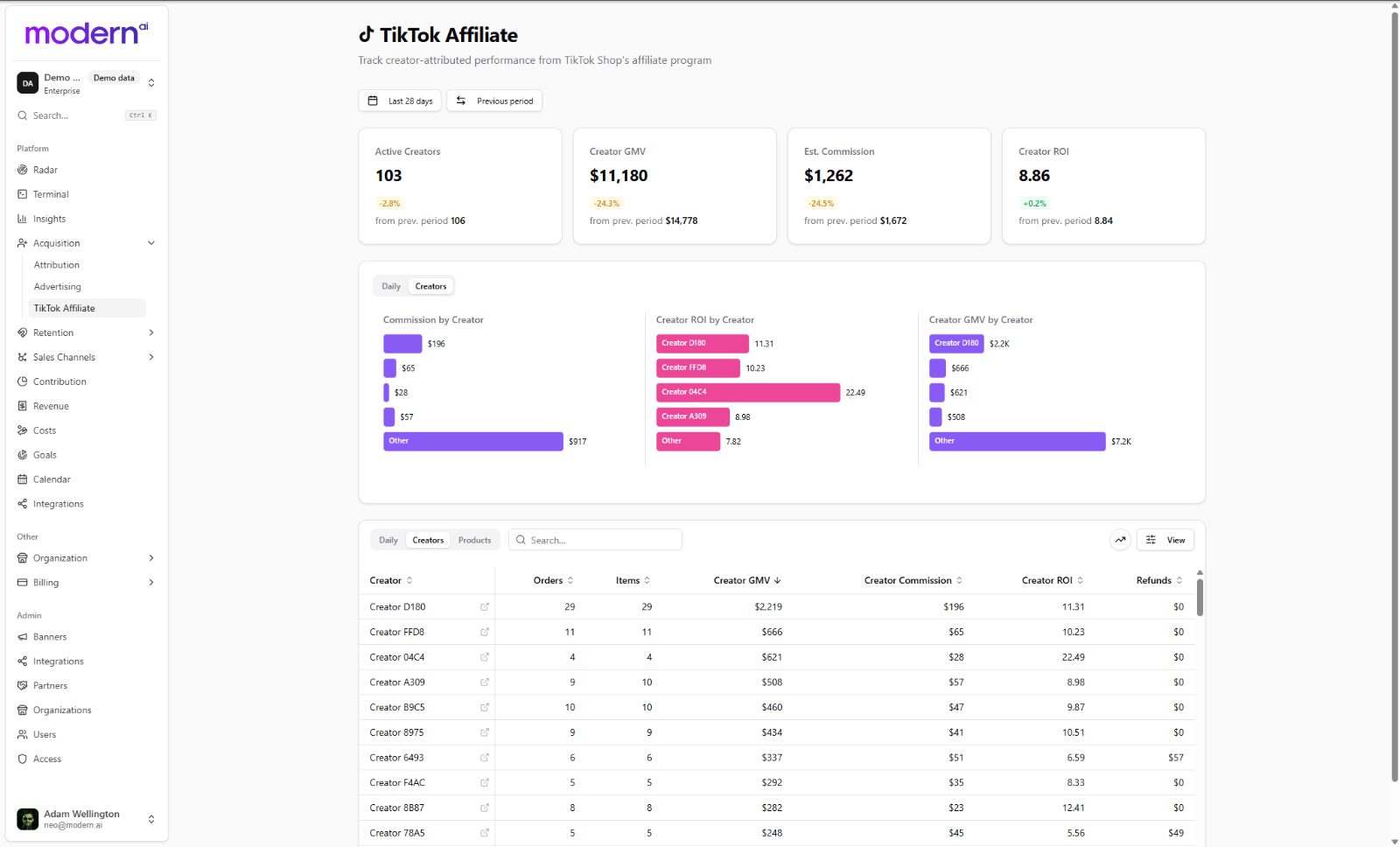The height and width of the screenshot is (847, 1400).
Task: Click the Creator 04C4 ROI bar
Action: coord(748,392)
